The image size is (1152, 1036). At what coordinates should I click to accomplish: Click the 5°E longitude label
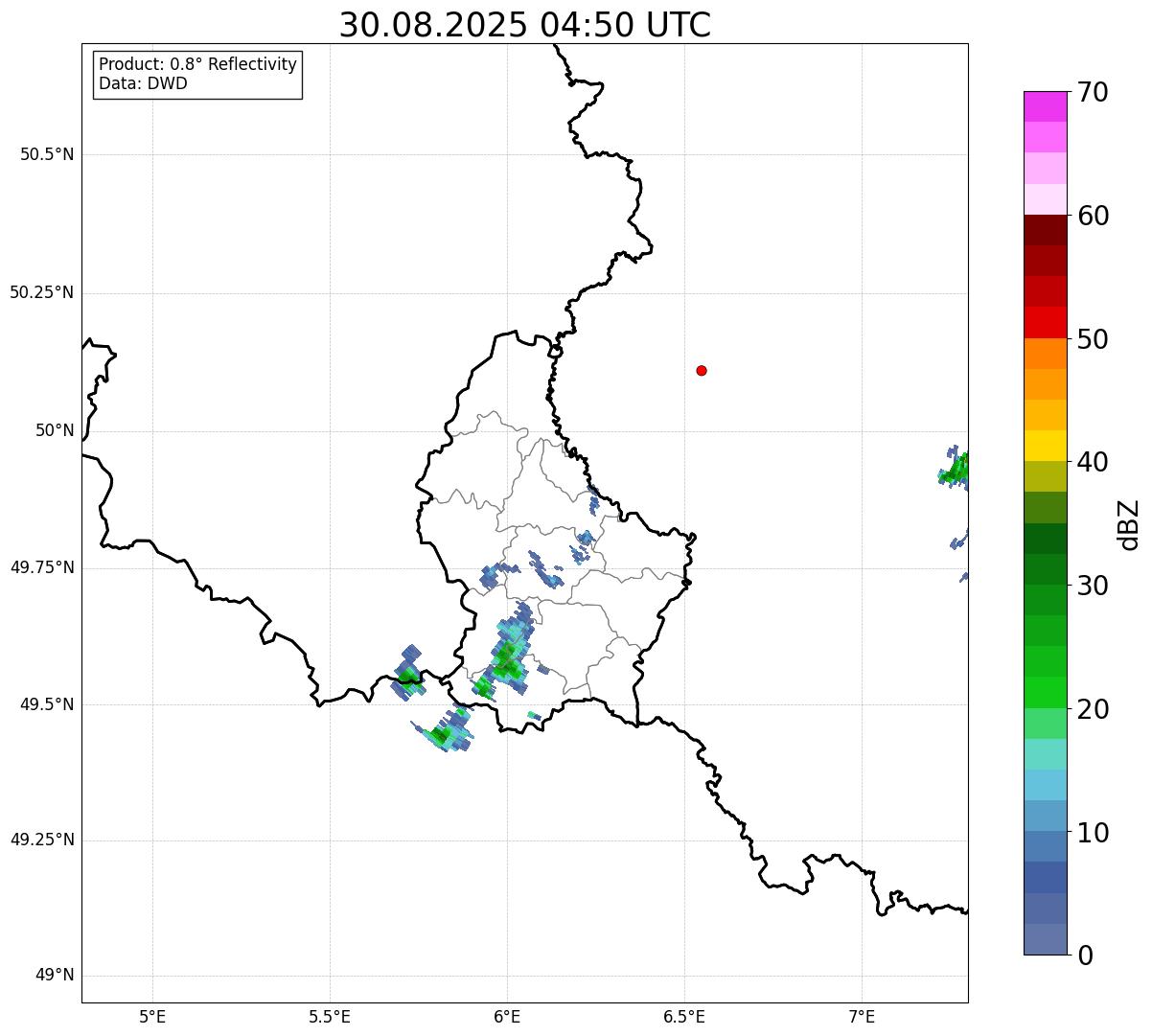(152, 1017)
